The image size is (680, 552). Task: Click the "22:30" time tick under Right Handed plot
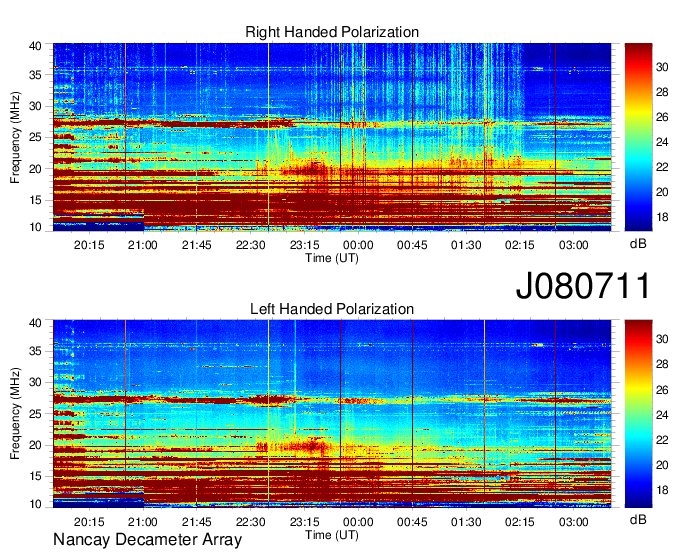coord(251,245)
